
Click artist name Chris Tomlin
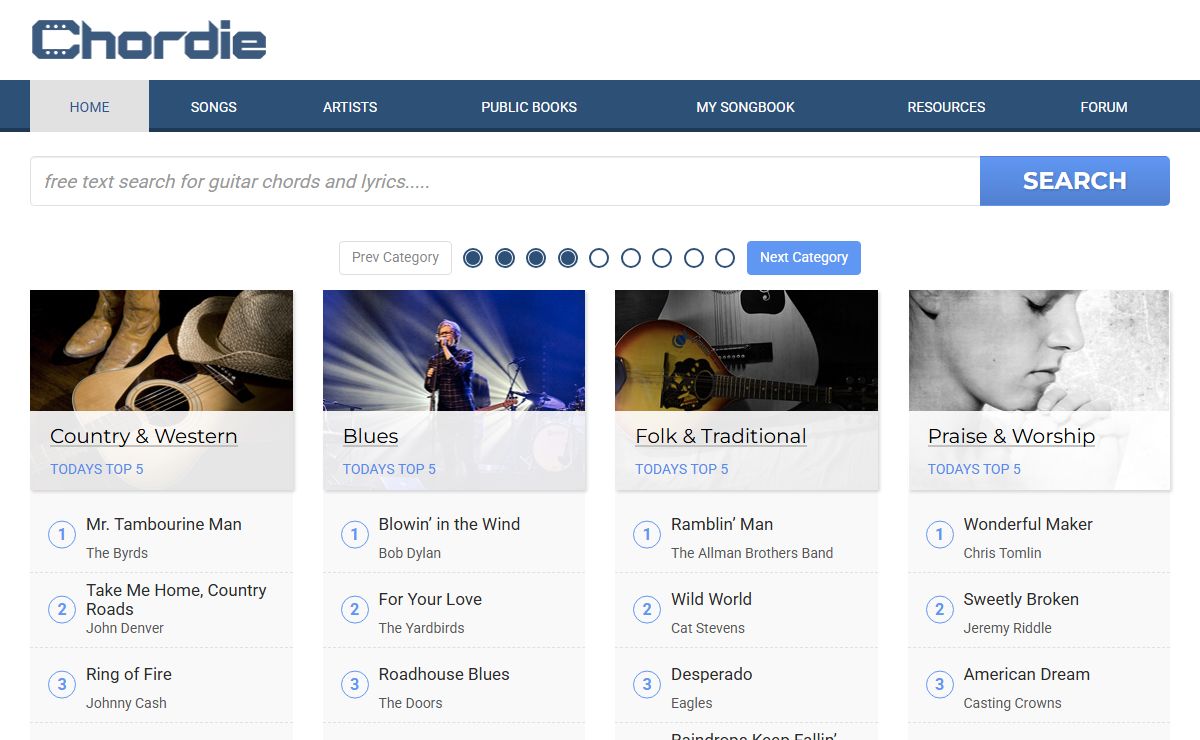[x=1003, y=553]
